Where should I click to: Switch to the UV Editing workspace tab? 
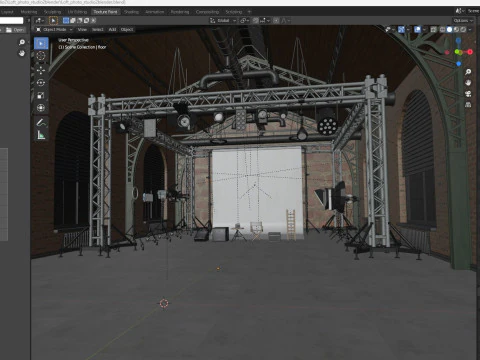(77, 12)
